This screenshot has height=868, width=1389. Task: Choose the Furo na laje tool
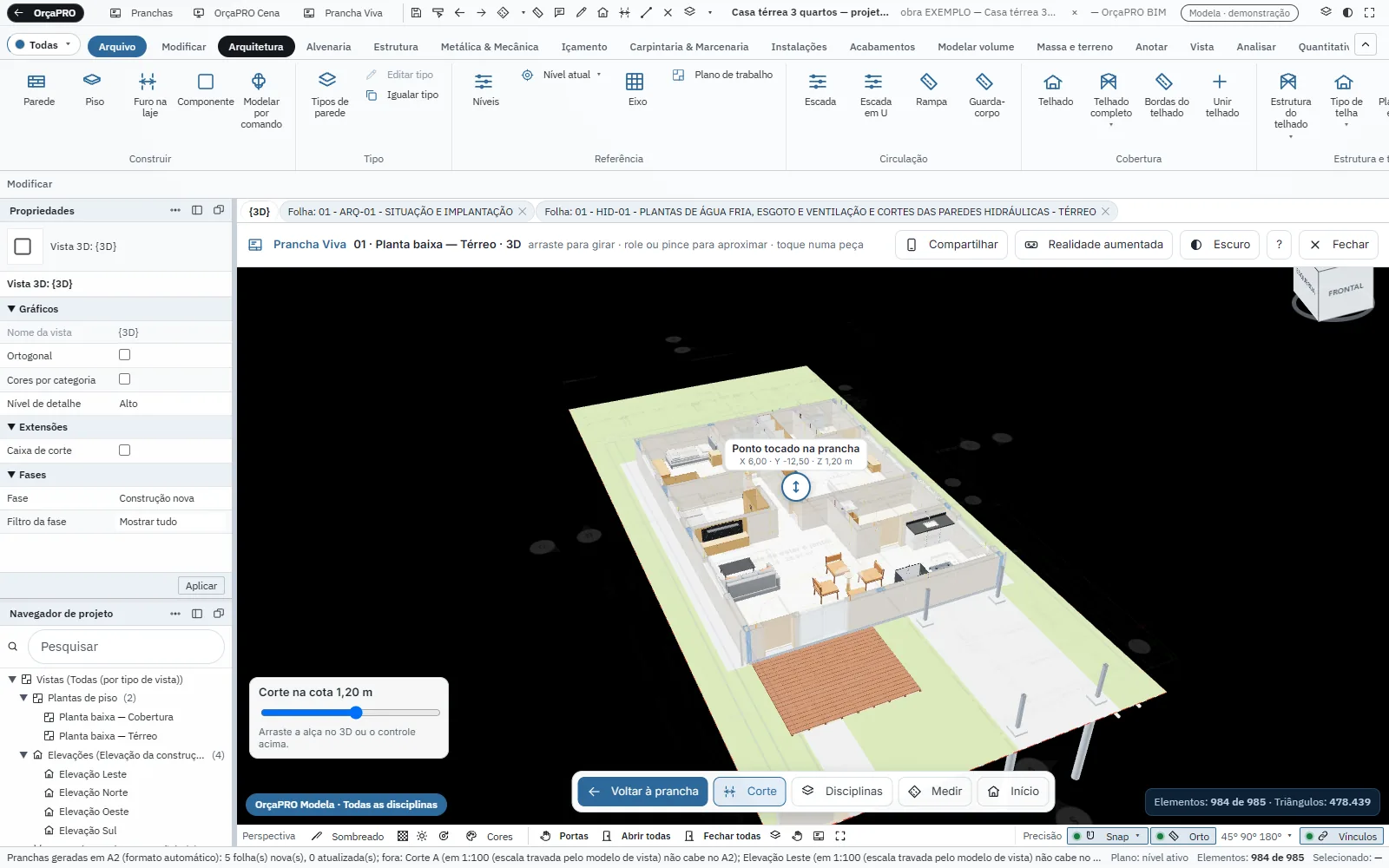point(149,95)
